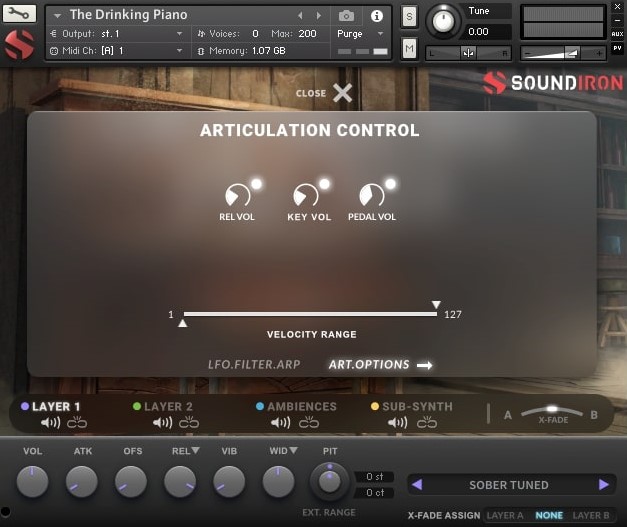This screenshot has height=527, width=627.
Task: Click the KEY VOL knob
Action: (305, 196)
